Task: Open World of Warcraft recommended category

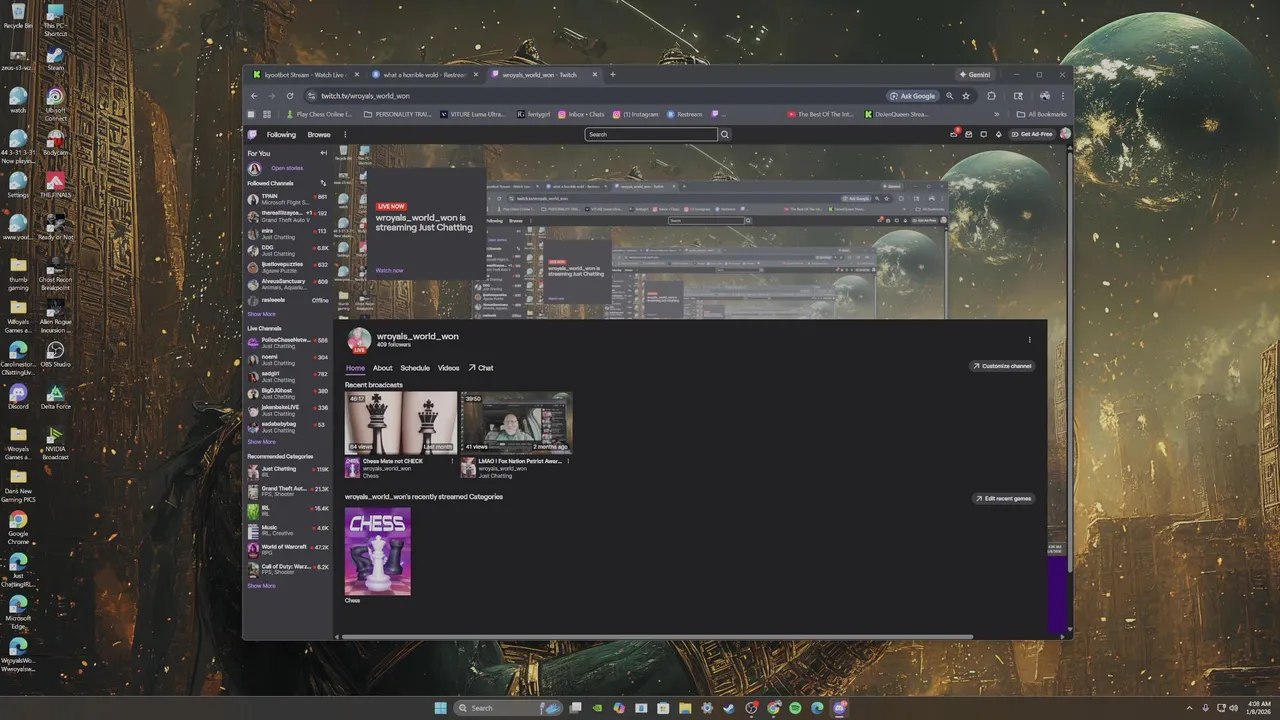Action: [288, 550]
